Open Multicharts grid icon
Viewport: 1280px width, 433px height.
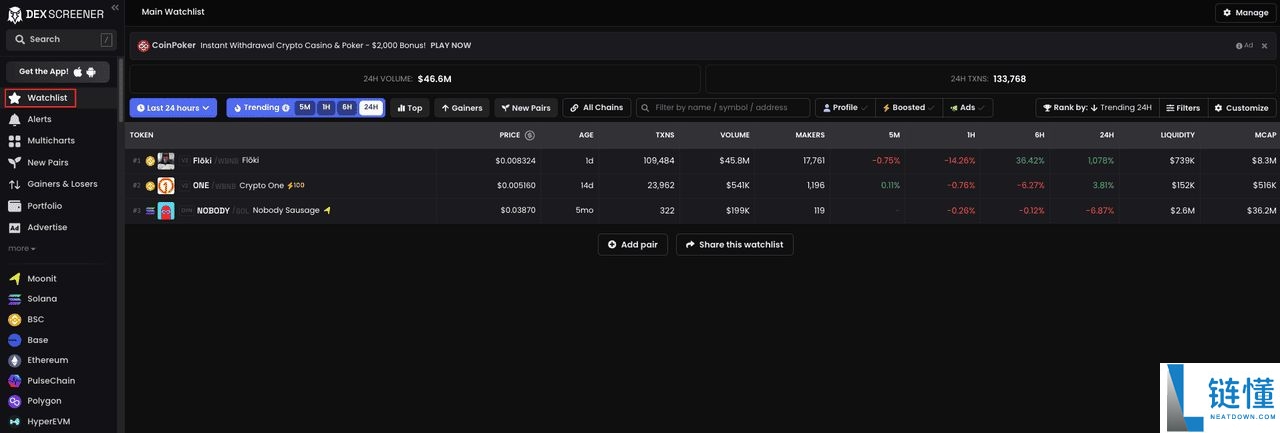click(x=15, y=141)
